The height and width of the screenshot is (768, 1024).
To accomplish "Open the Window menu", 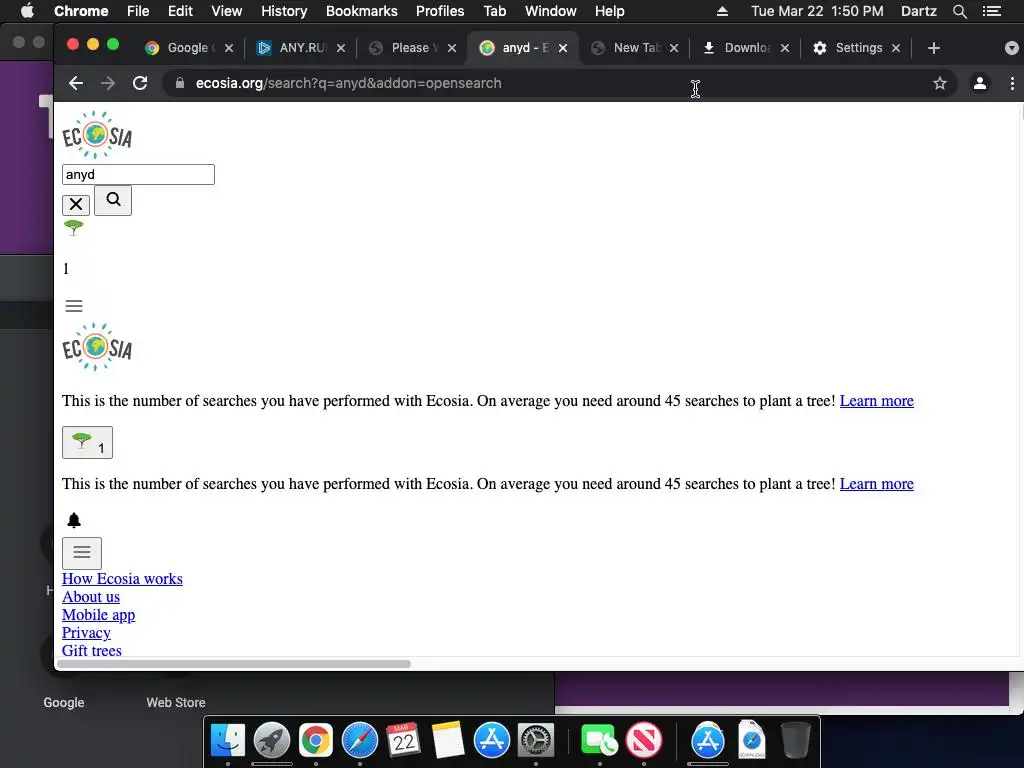I will coord(551,11).
